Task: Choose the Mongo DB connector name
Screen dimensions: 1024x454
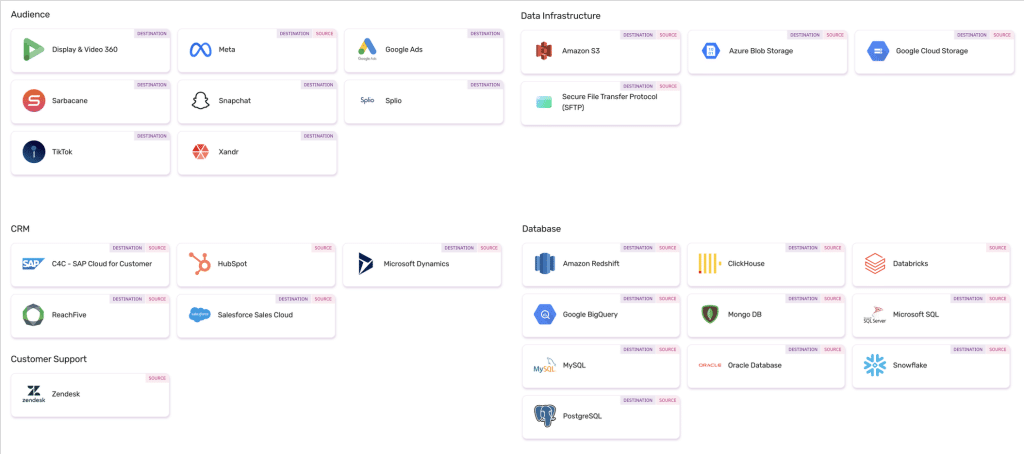Action: pyautogui.click(x=744, y=315)
